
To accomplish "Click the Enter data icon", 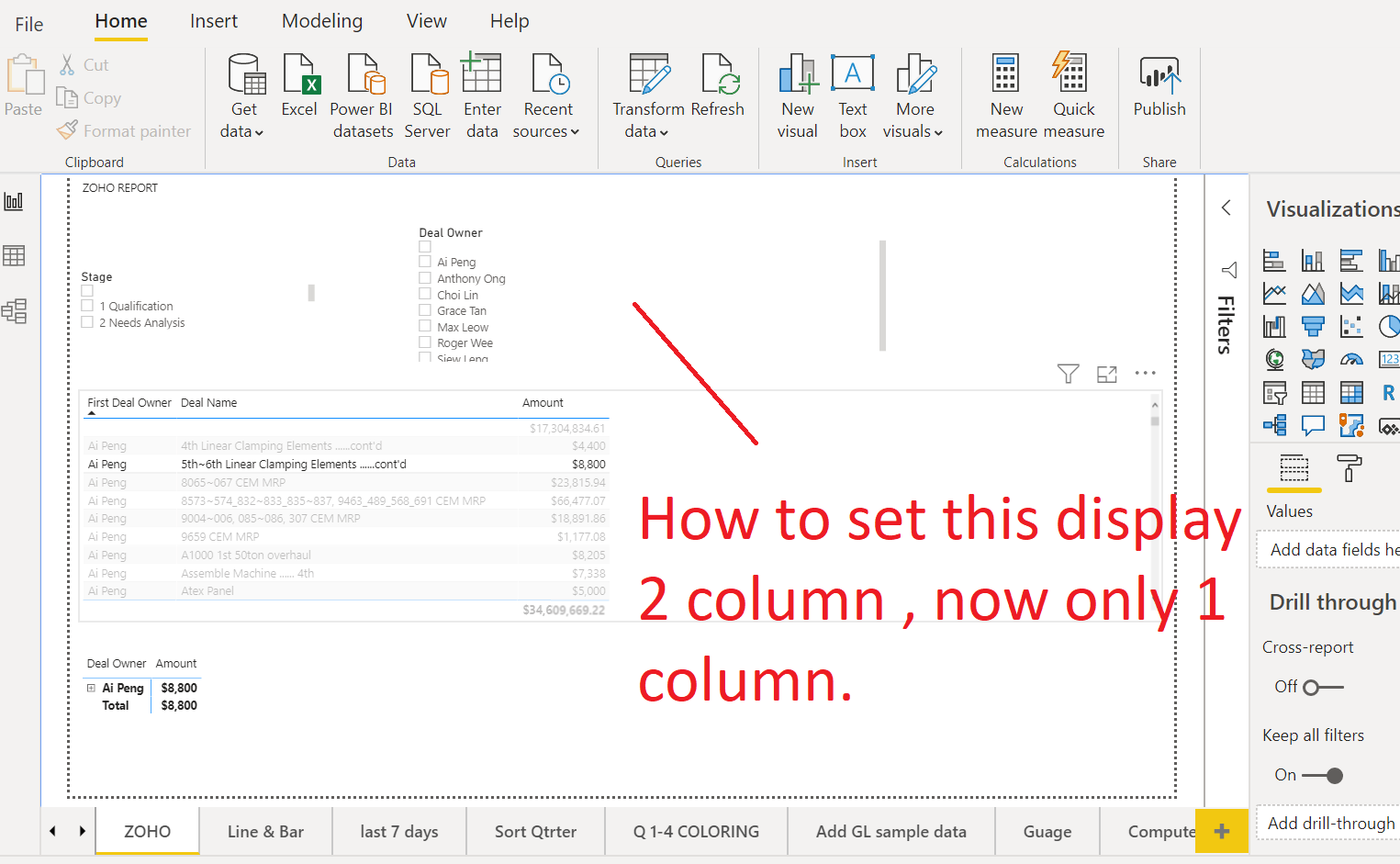I will (482, 73).
